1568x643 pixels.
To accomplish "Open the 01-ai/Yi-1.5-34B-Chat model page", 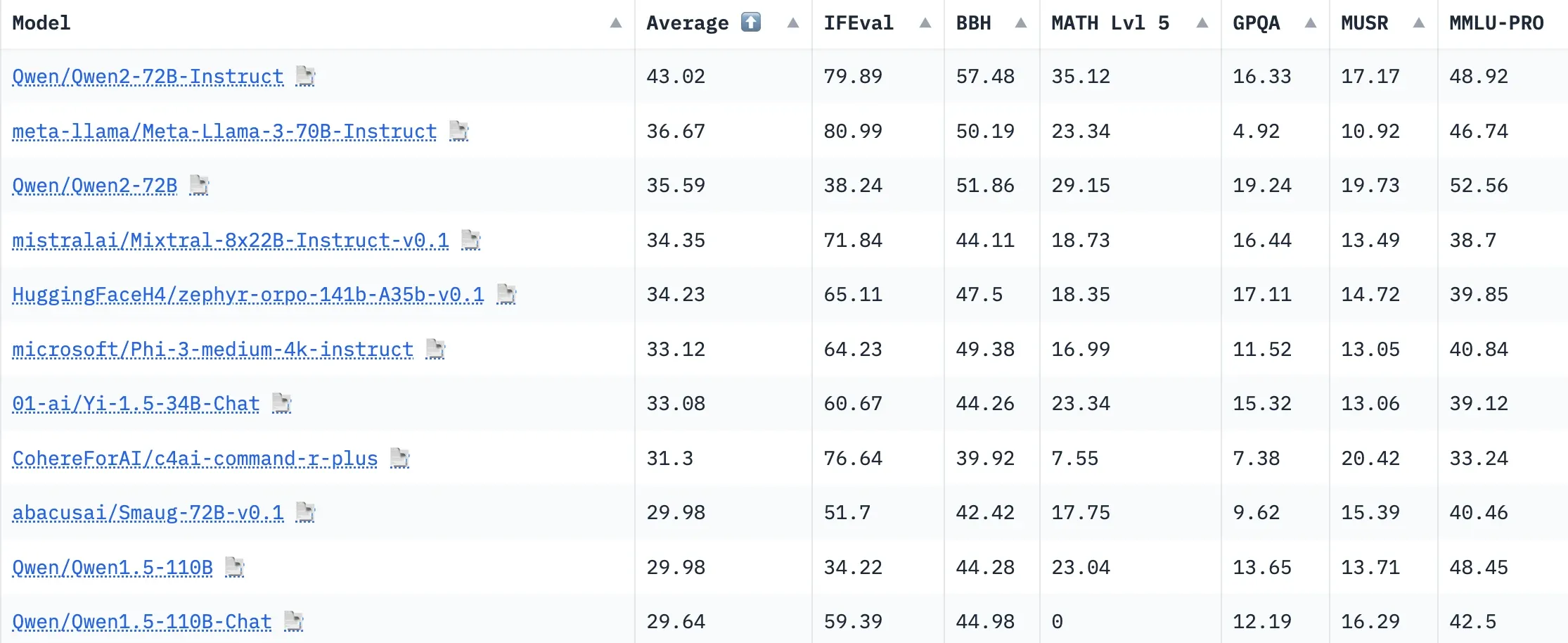I will coord(135,403).
